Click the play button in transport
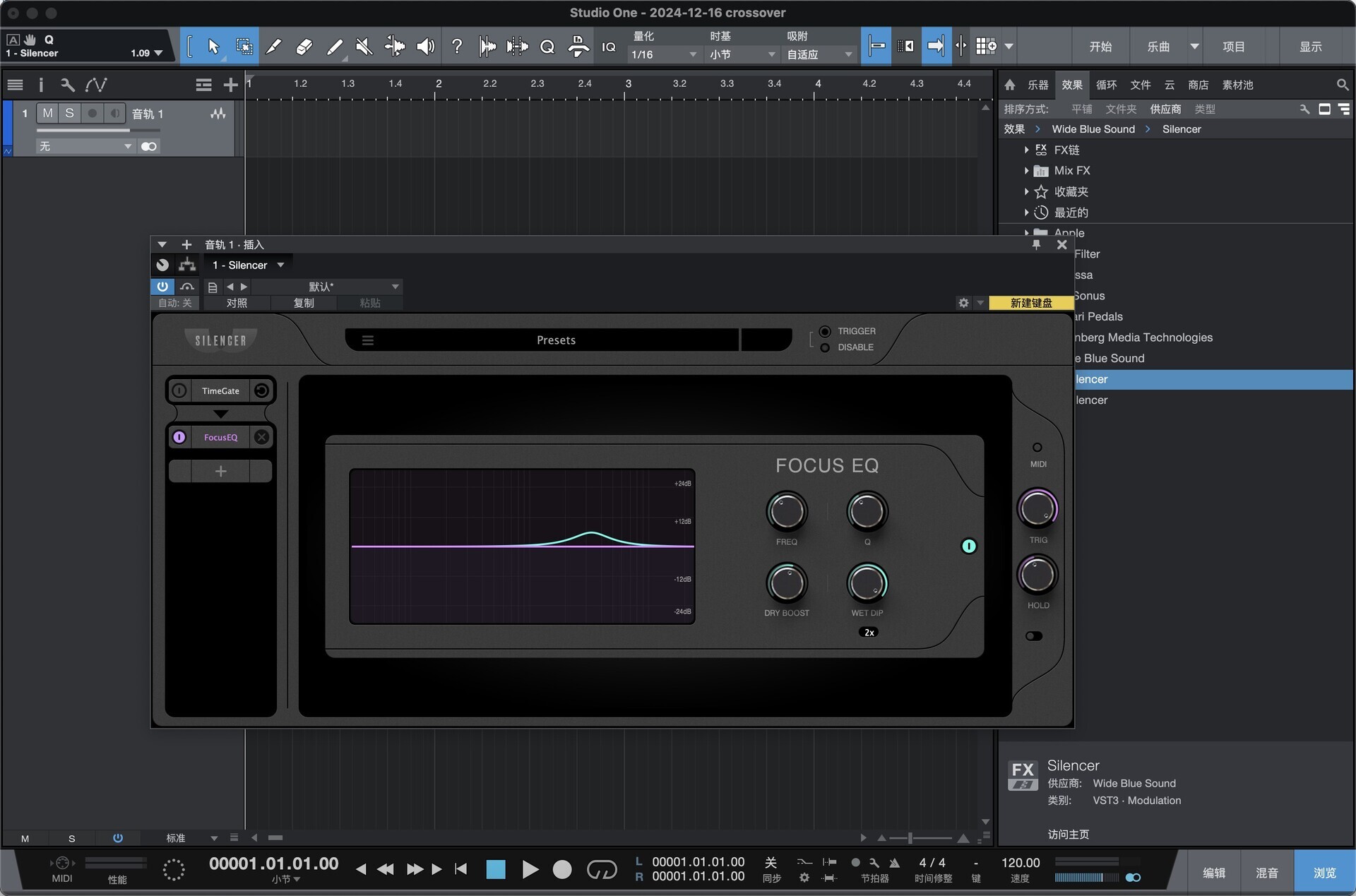The height and width of the screenshot is (896, 1356). [530, 869]
